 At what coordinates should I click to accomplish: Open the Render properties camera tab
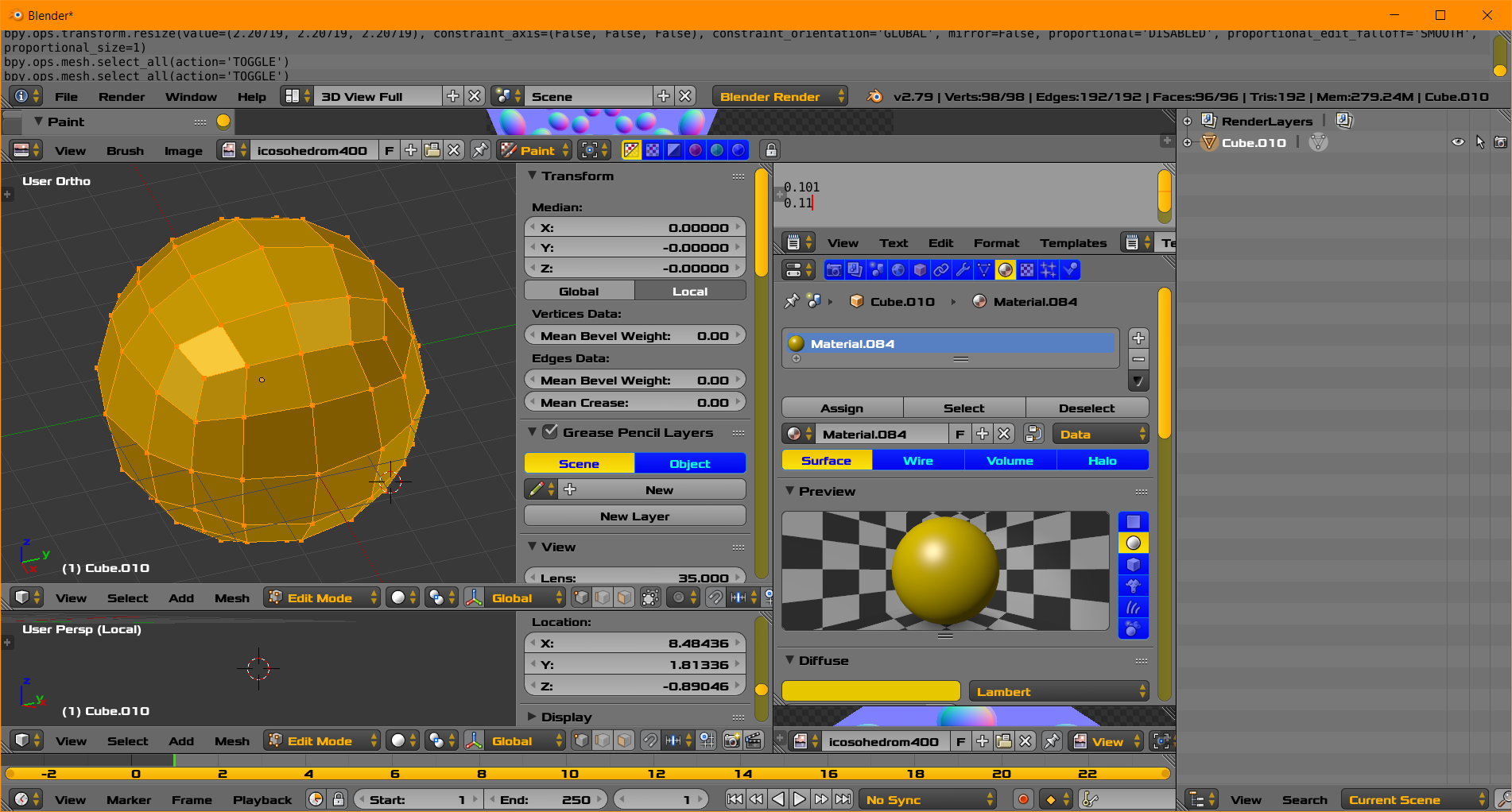pyautogui.click(x=833, y=270)
